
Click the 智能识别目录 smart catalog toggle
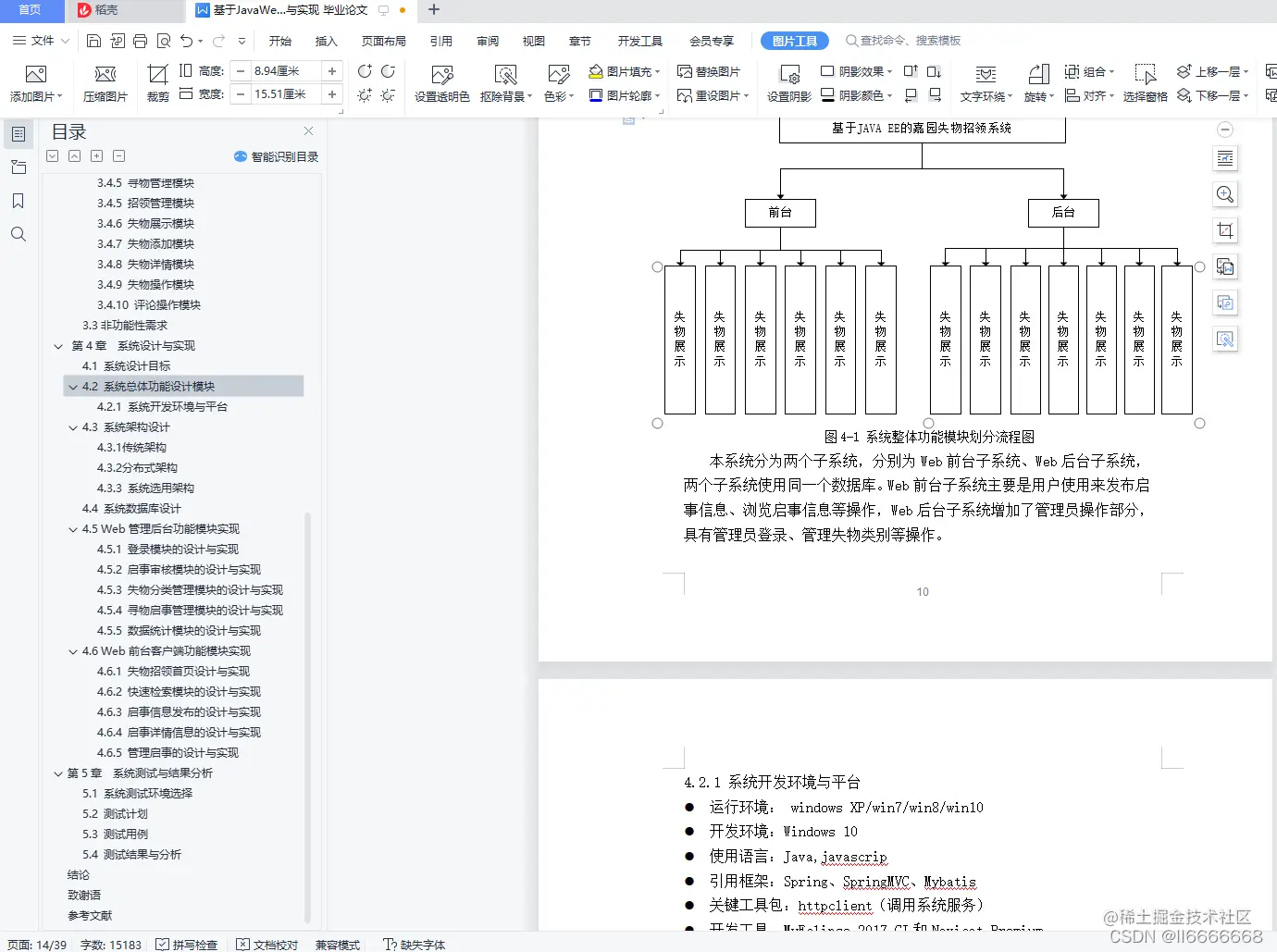[276, 156]
